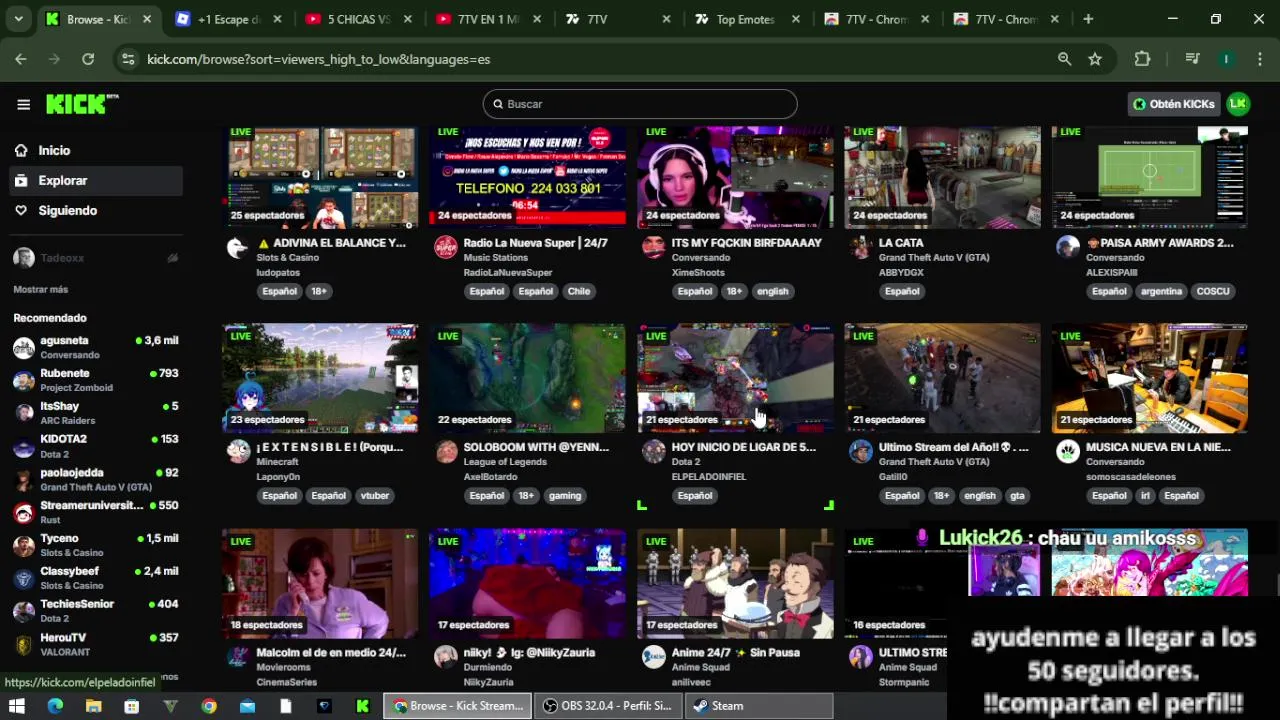Click the Streameruniversit... avatar in the sidebar

[x=24, y=513]
